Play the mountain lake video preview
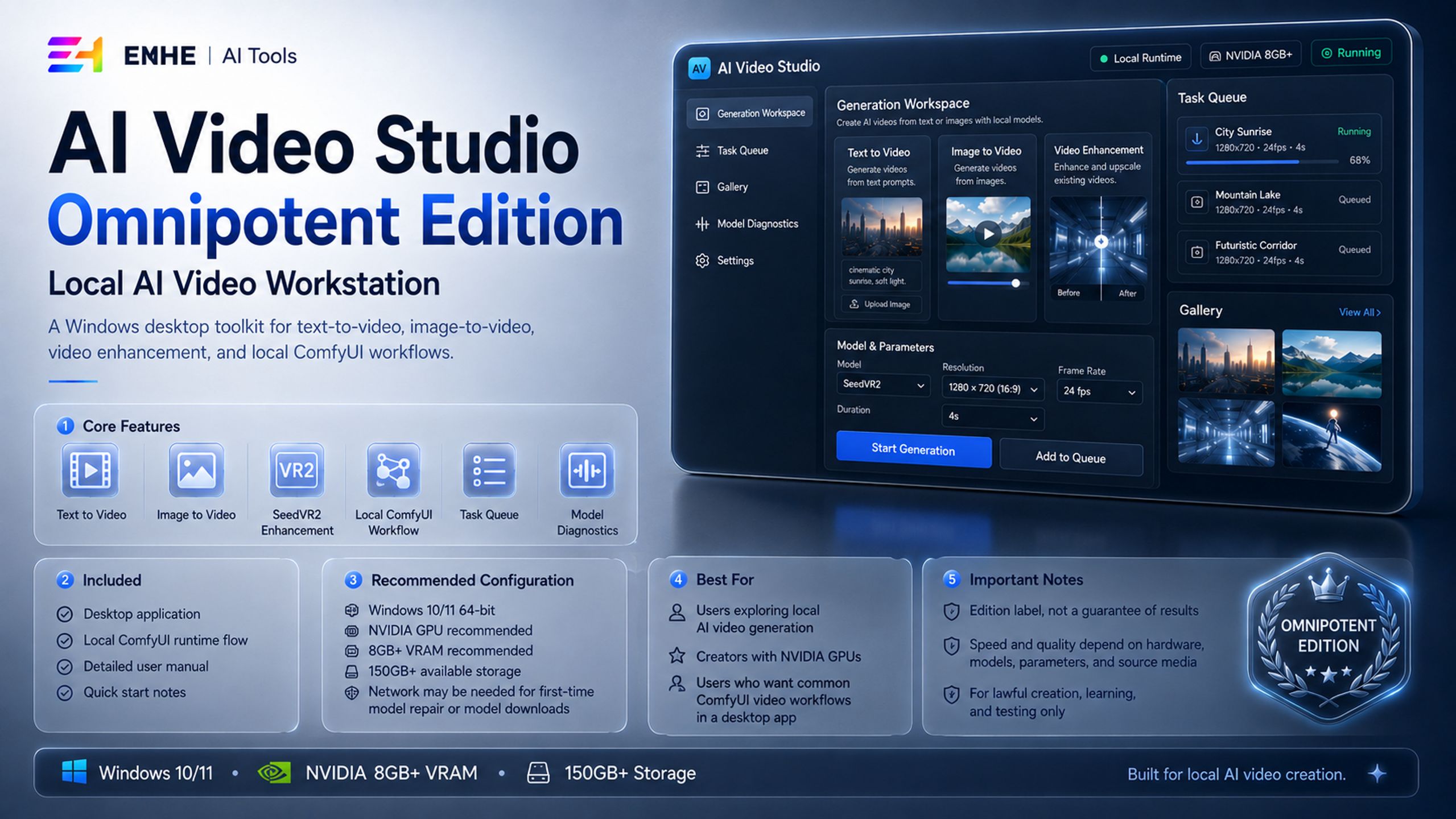 [x=988, y=234]
